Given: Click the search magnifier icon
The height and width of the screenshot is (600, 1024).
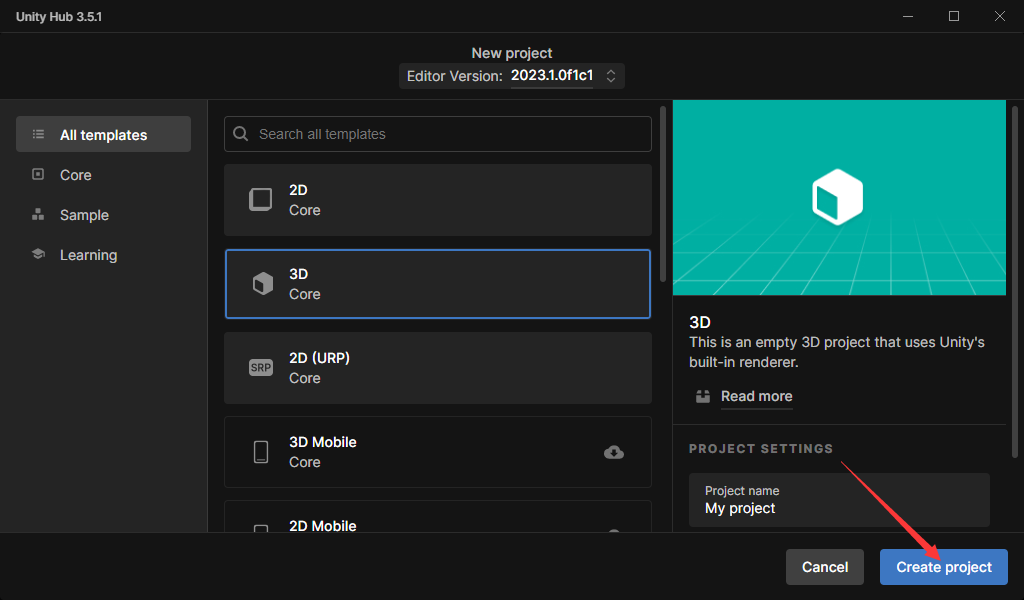Looking at the screenshot, I should click(x=241, y=134).
